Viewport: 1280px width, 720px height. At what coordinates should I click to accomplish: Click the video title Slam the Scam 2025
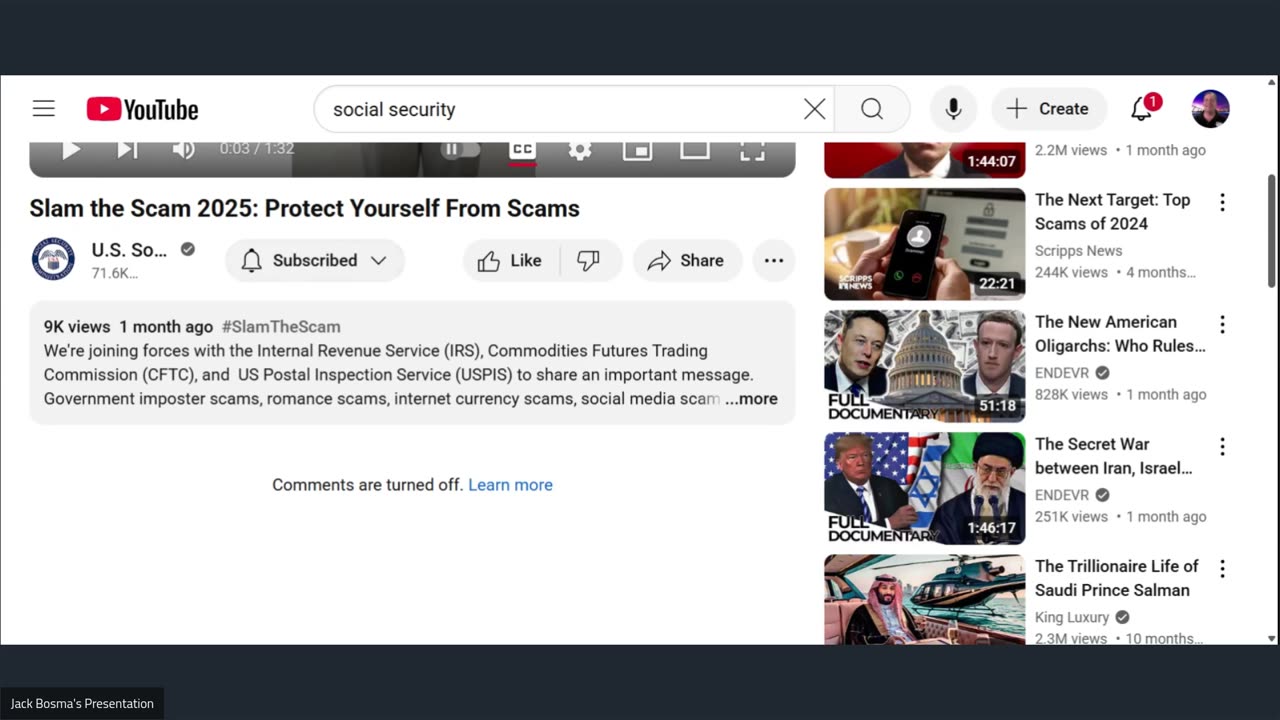304,208
